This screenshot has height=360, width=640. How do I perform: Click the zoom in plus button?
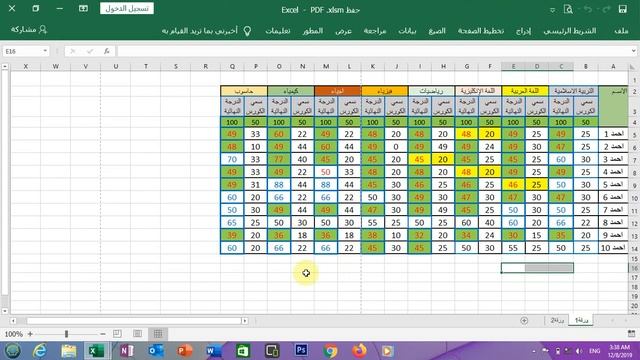(30, 334)
